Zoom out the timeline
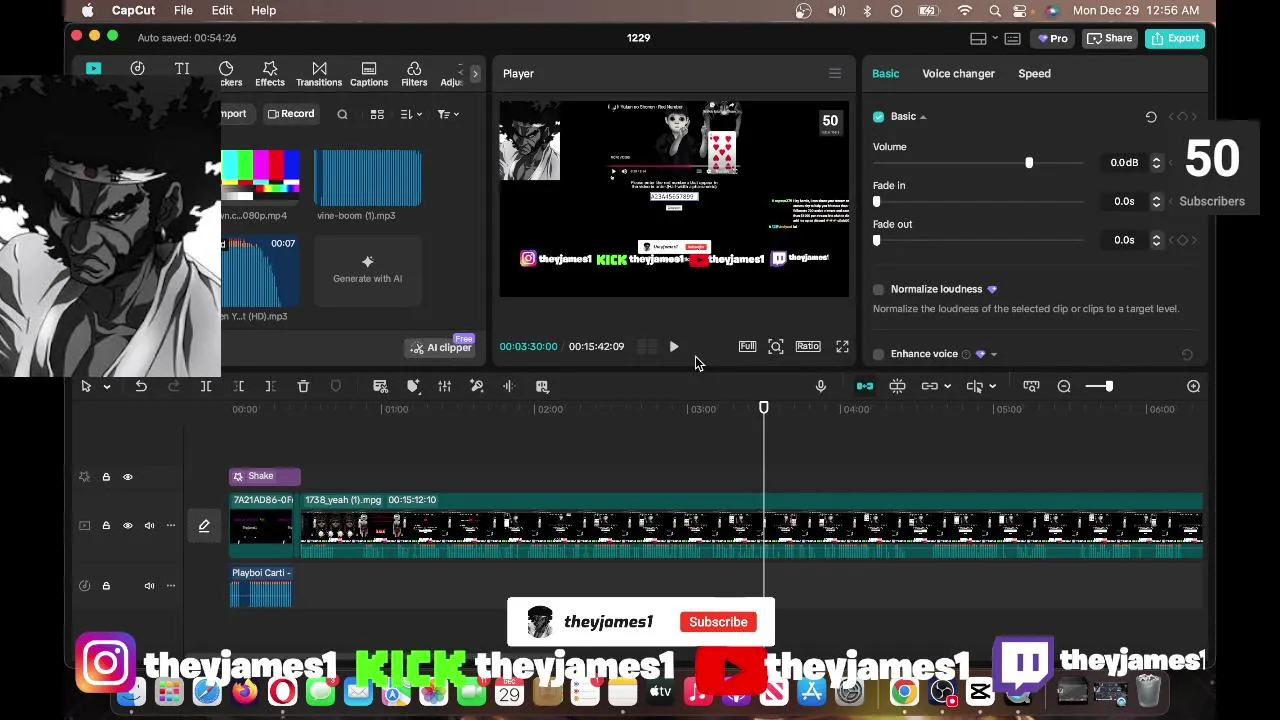The image size is (1280, 720). pyautogui.click(x=1064, y=386)
